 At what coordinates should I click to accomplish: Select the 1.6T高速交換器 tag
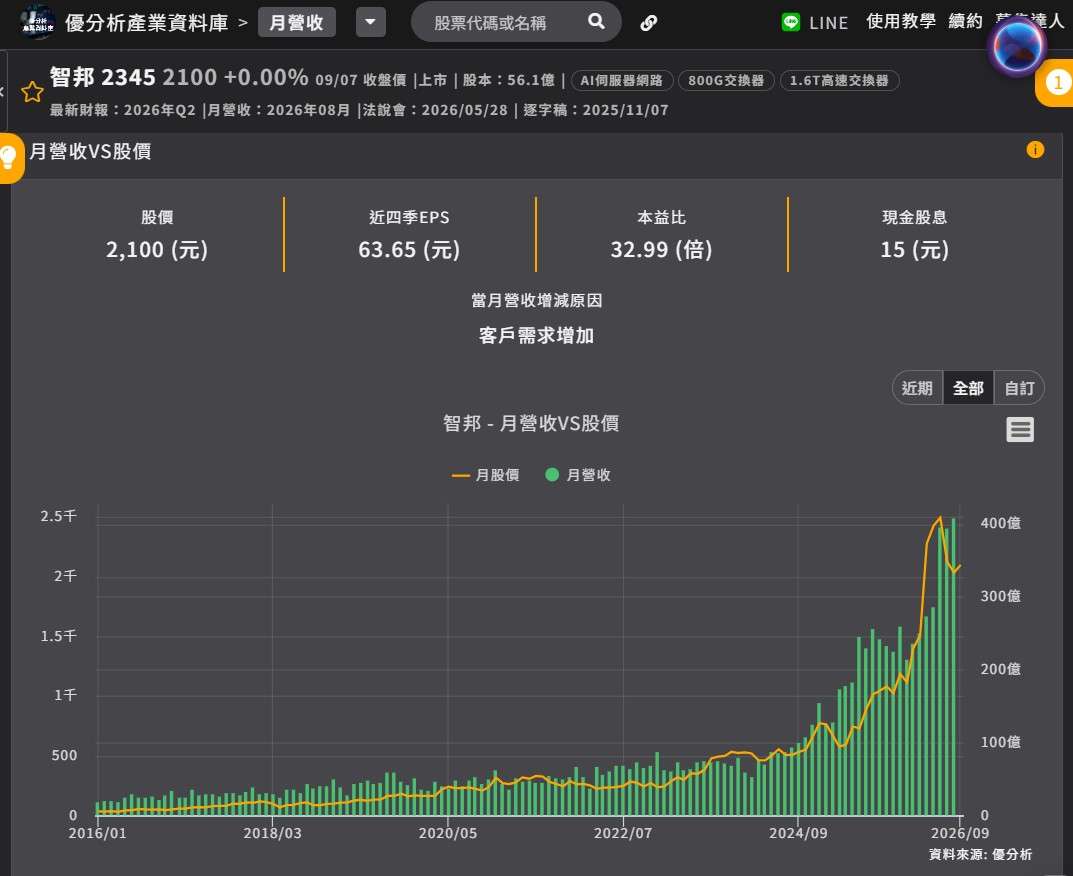[x=839, y=81]
